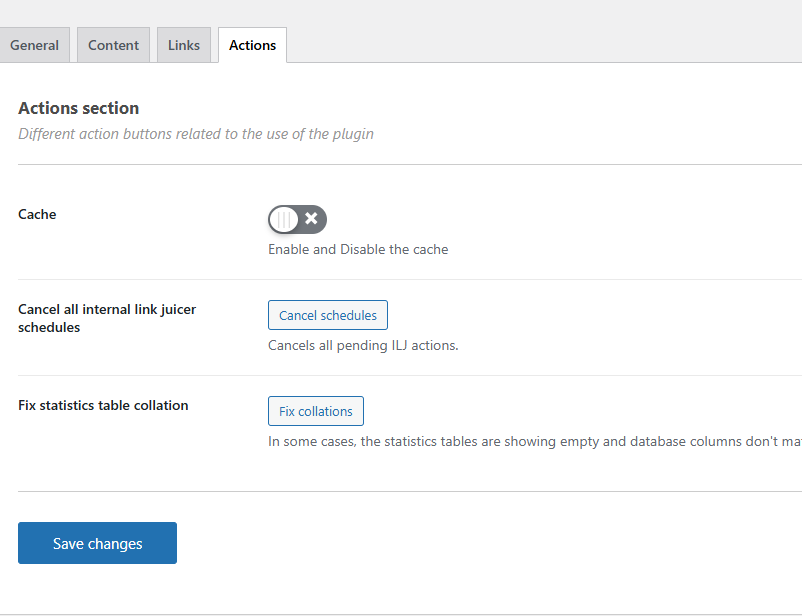Image resolution: width=802 pixels, height=616 pixels.
Task: Select the 'Actions section' heading
Action: (x=79, y=108)
